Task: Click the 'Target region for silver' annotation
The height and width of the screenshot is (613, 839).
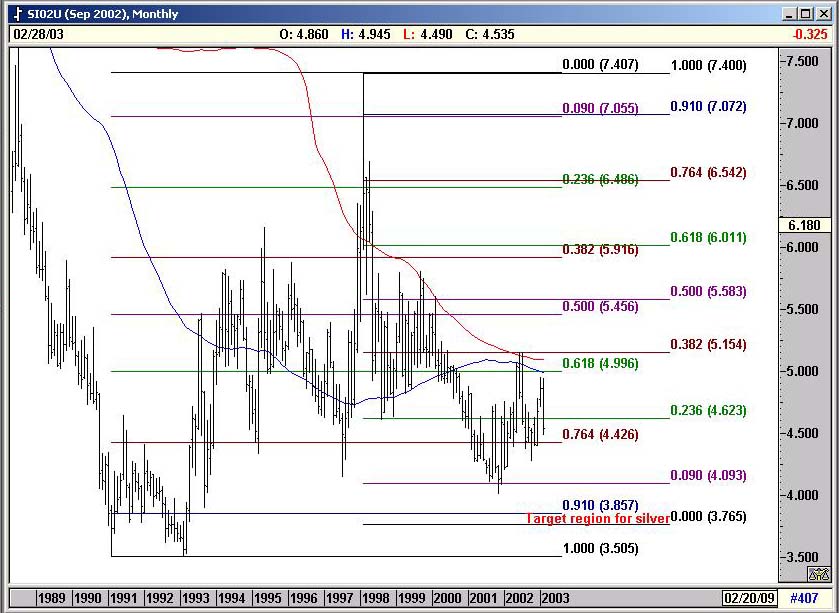Action: point(598,518)
